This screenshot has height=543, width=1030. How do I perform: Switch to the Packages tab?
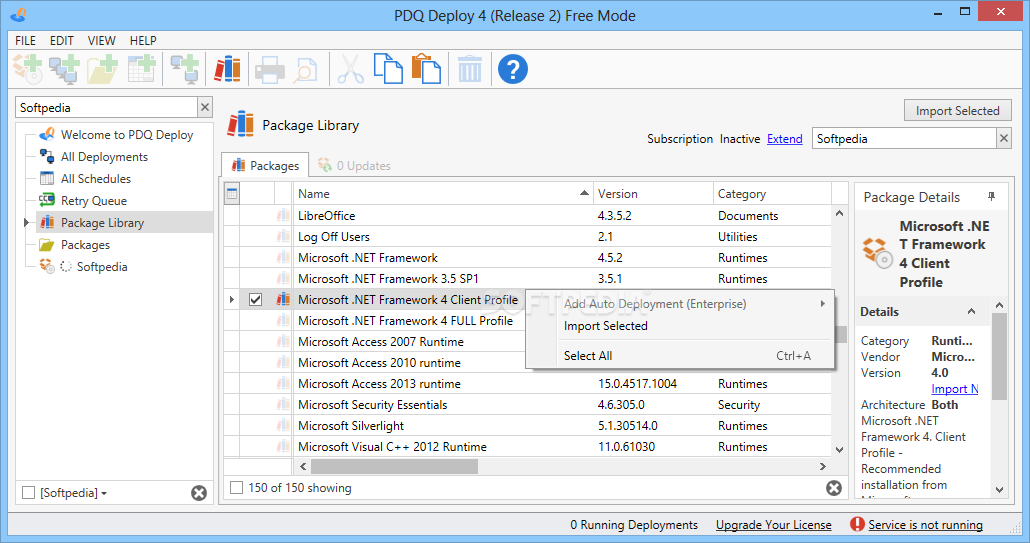pos(265,165)
